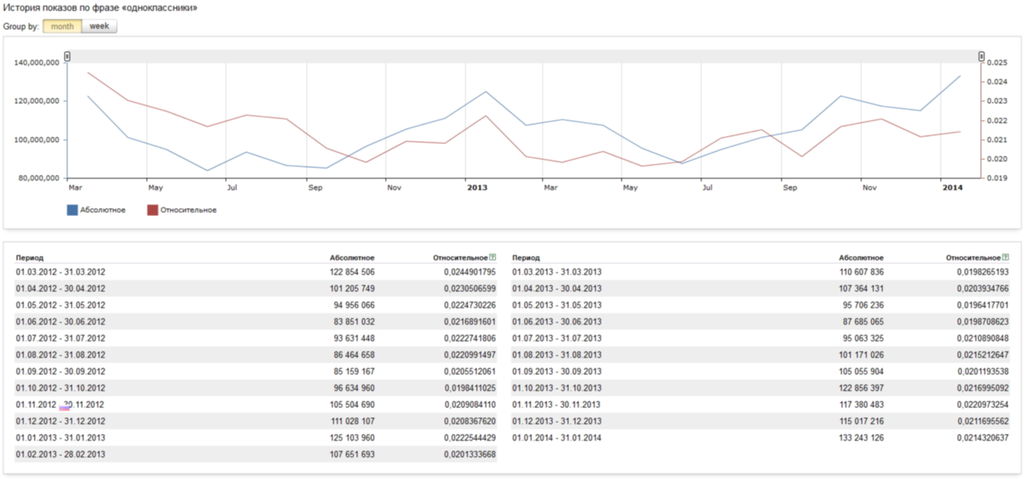This screenshot has width=1024, height=479.
Task: Select period 01.01.2013 - 31.01.2013
Action: point(61,438)
